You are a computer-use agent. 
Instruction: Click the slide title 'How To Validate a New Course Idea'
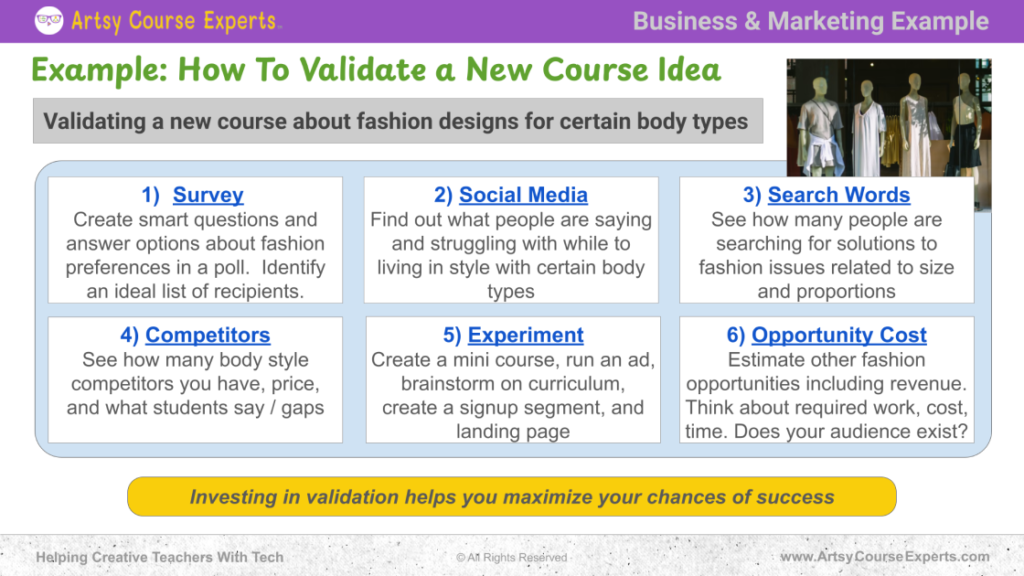[375, 70]
